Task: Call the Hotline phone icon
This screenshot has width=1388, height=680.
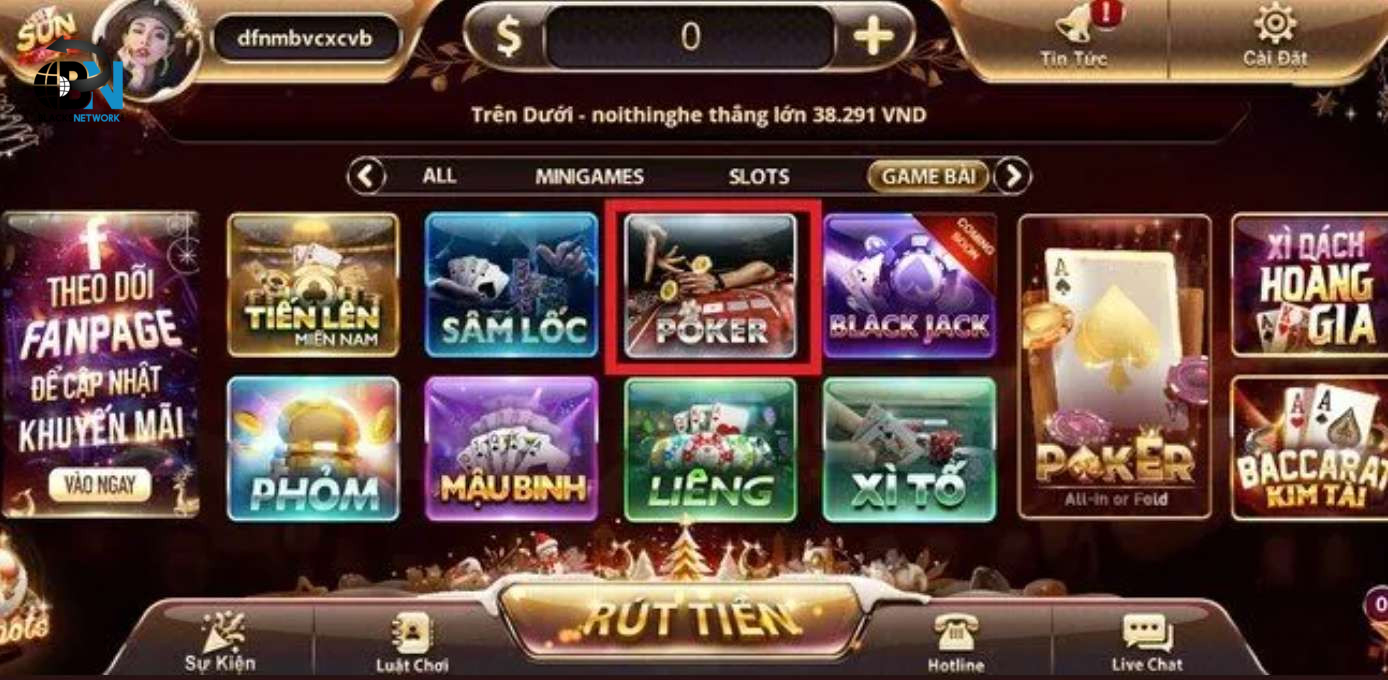Action: (x=955, y=632)
